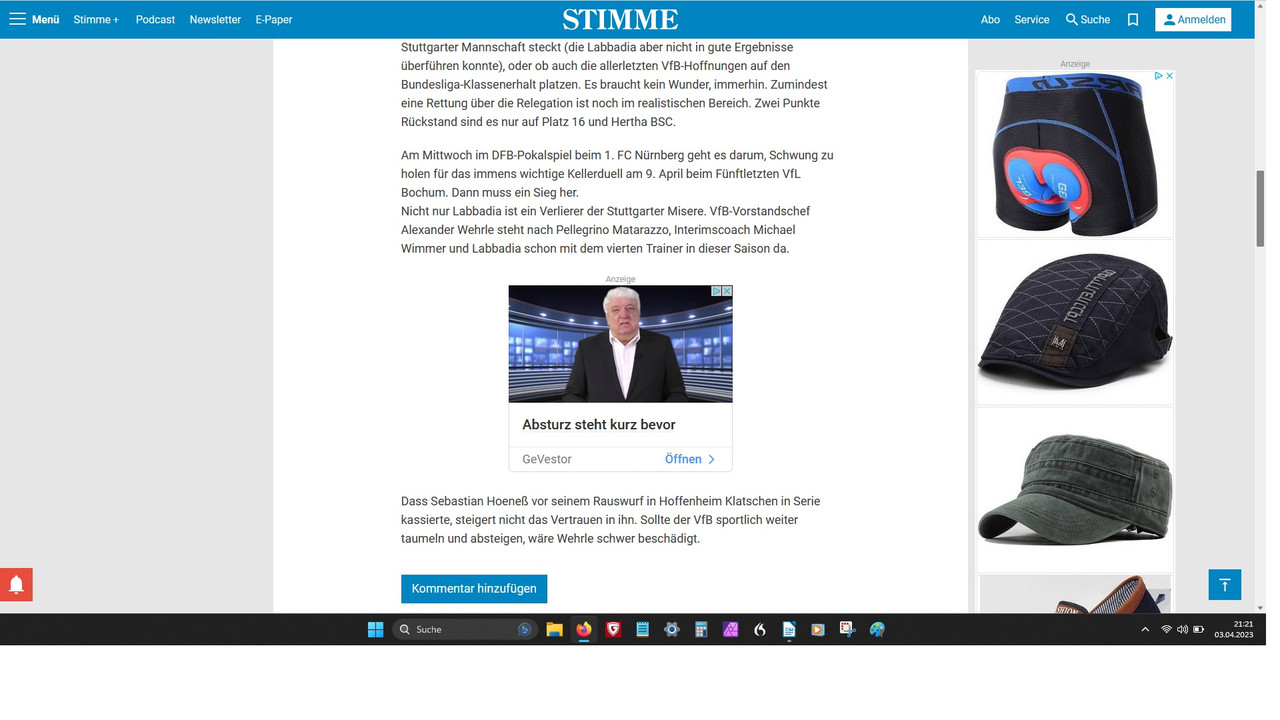Go to the Podcast page
Image resolution: width=1280 pixels, height=720 pixels.
coord(155,19)
